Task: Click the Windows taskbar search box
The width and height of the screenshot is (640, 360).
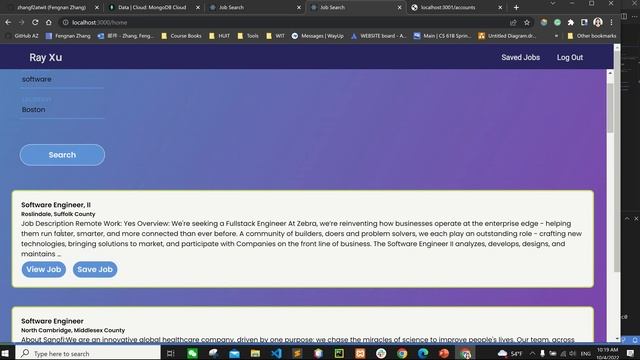Action: click(88, 353)
